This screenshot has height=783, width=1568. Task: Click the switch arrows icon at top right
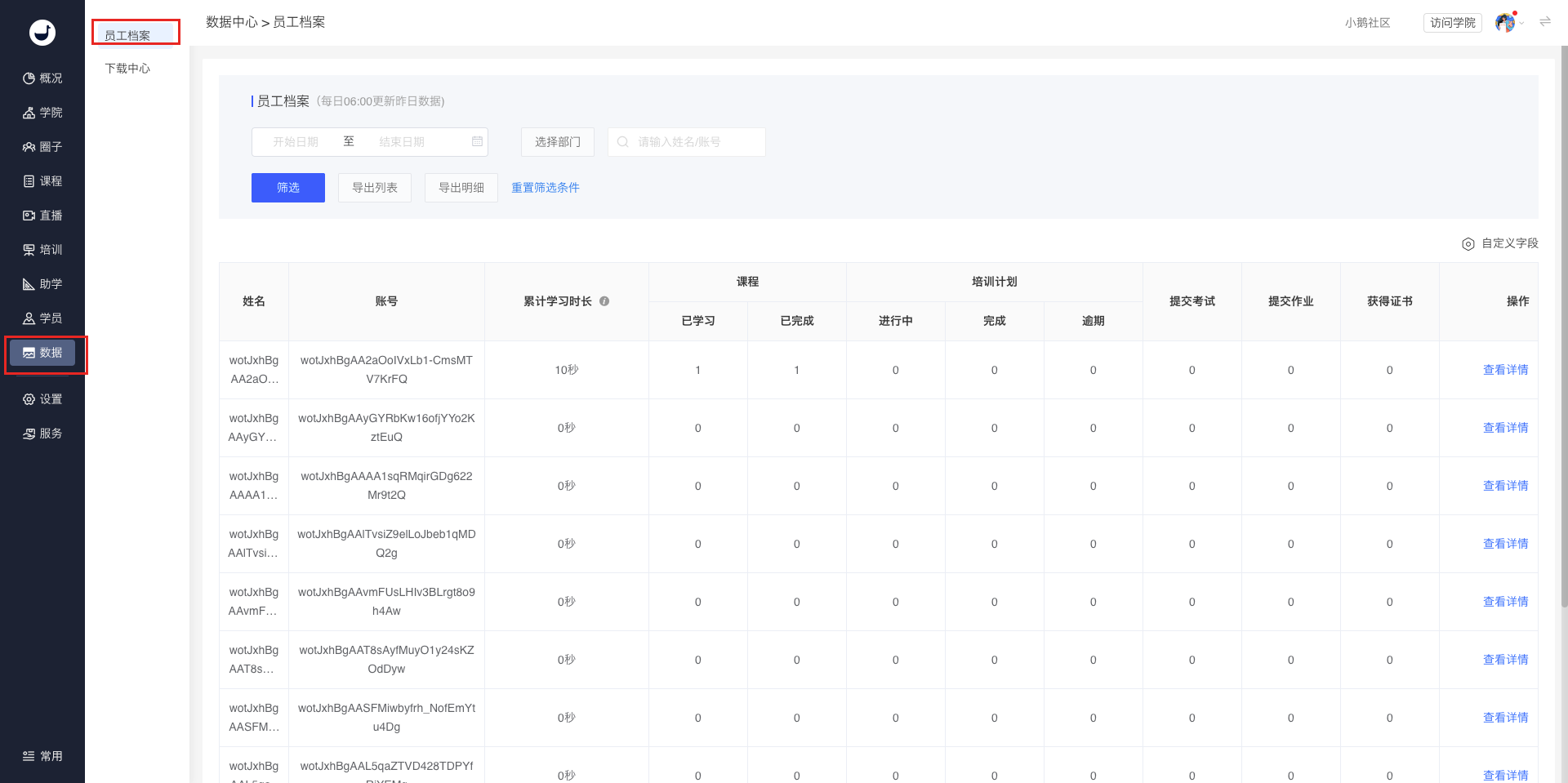[1544, 22]
